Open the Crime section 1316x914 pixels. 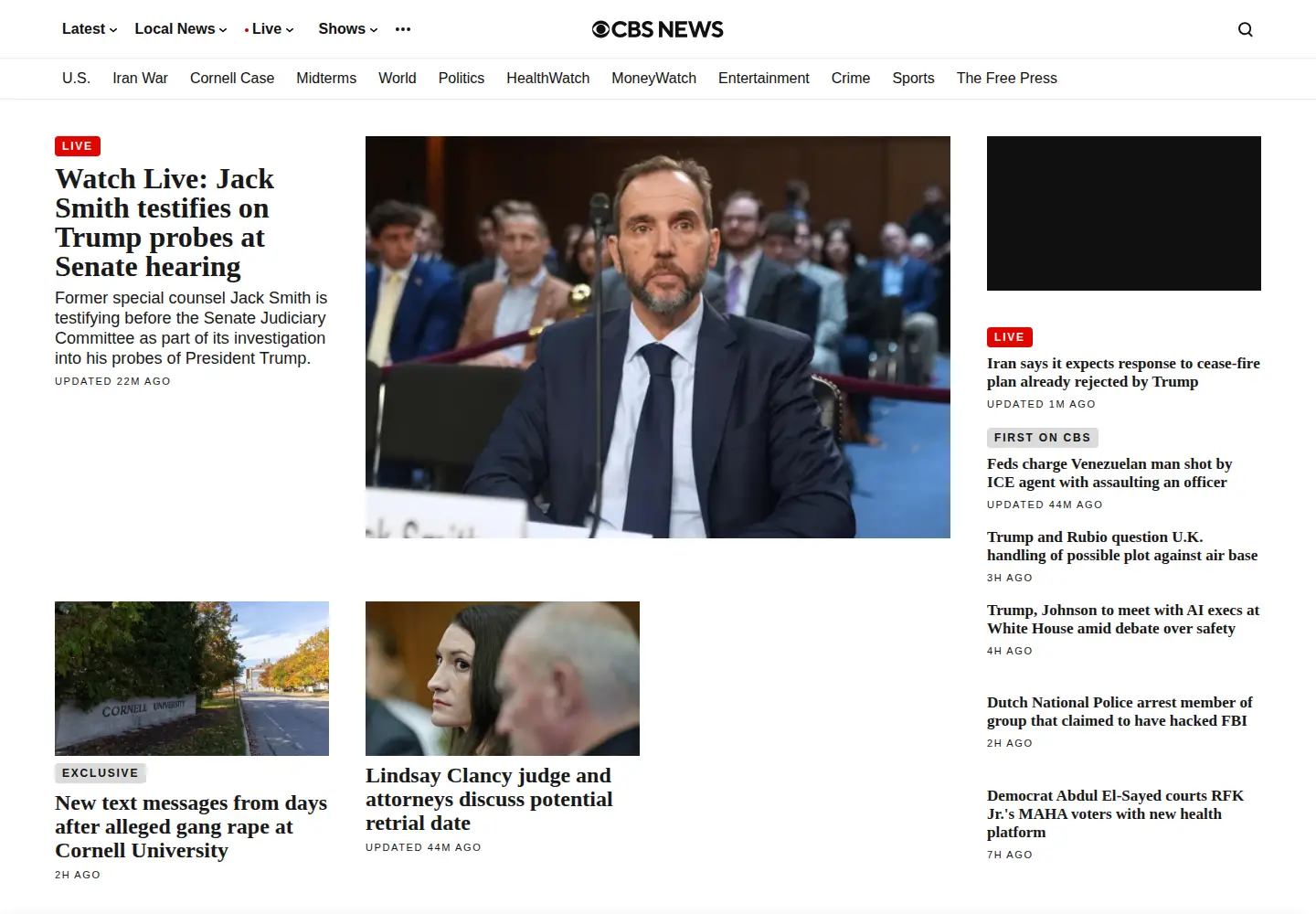point(851,79)
